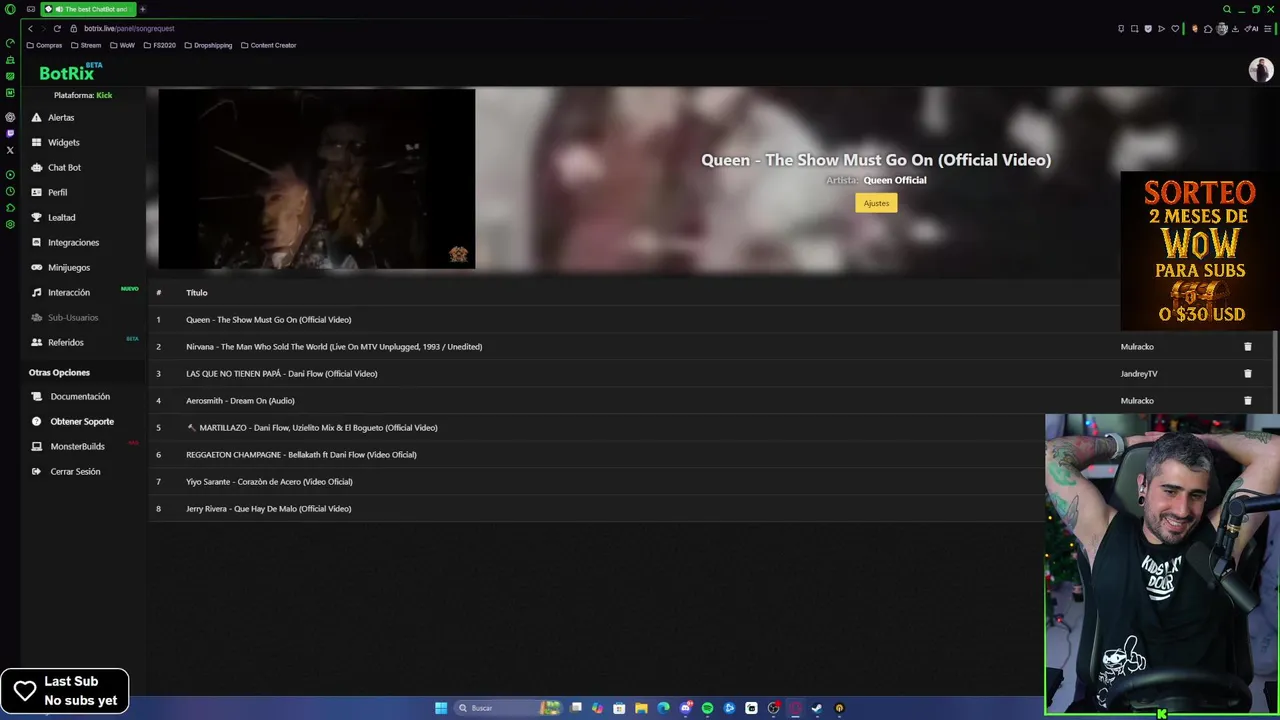Click Cerrar Sesión to log out
Viewport: 1280px width, 720px height.
75,471
